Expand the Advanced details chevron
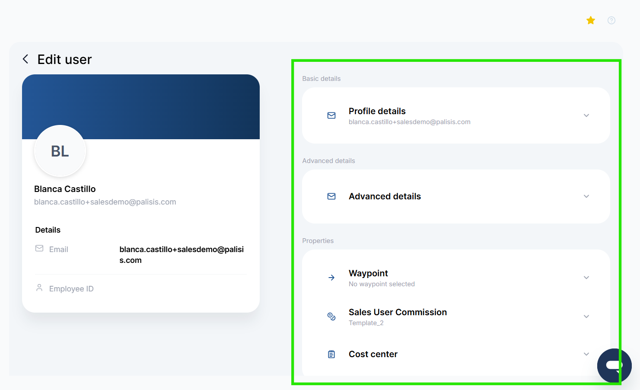The image size is (640, 390). tap(586, 196)
